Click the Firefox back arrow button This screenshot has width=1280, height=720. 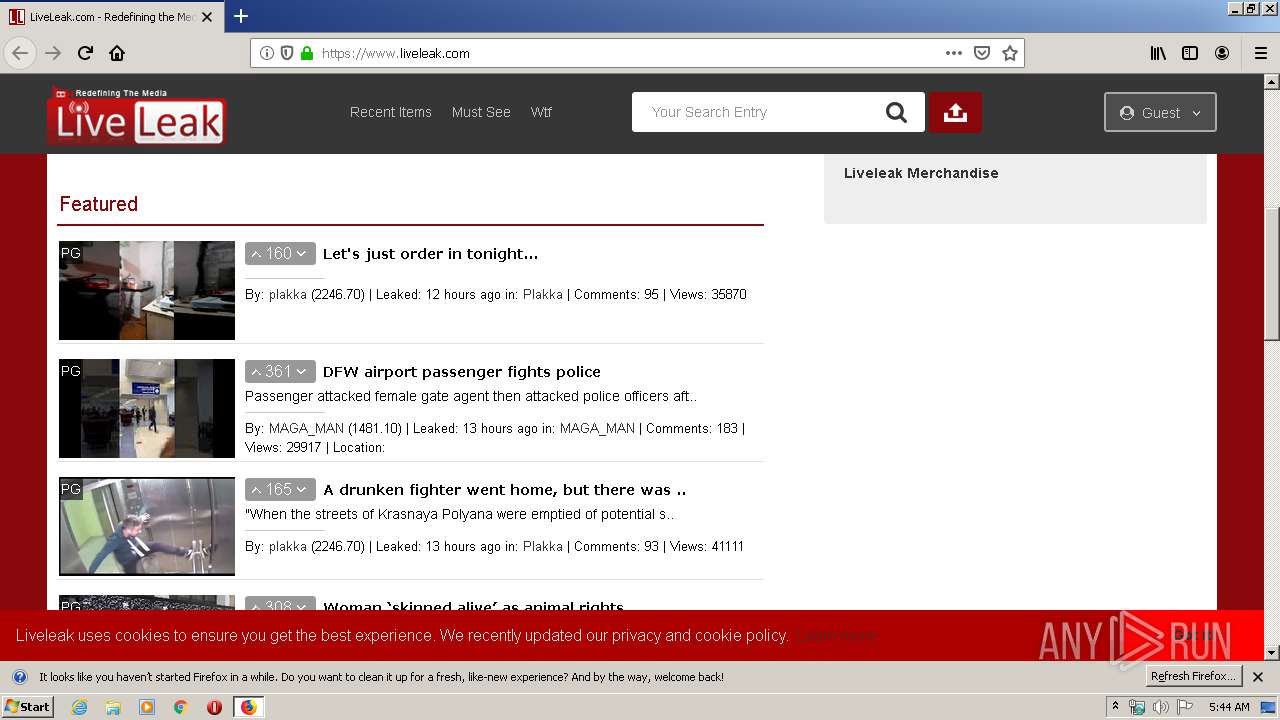(x=20, y=53)
